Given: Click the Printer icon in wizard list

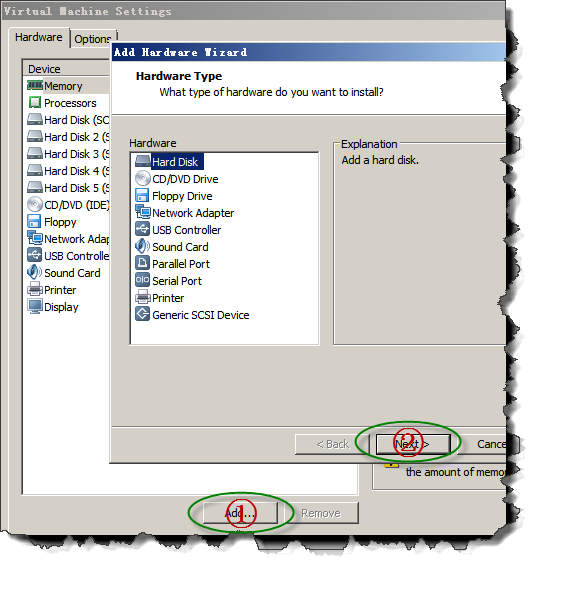Looking at the screenshot, I should (143, 297).
